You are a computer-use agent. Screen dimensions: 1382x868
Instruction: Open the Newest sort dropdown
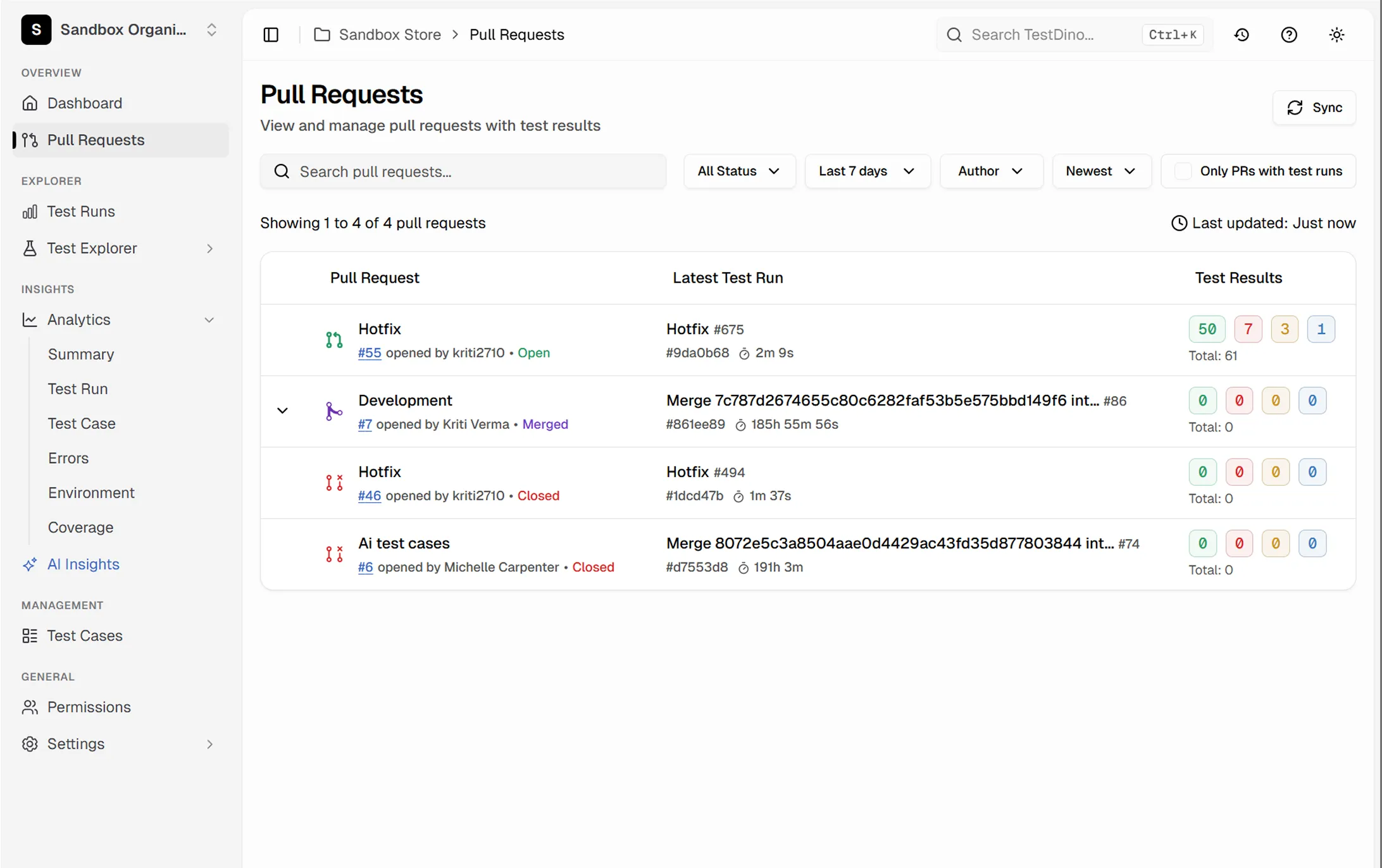tap(1101, 171)
